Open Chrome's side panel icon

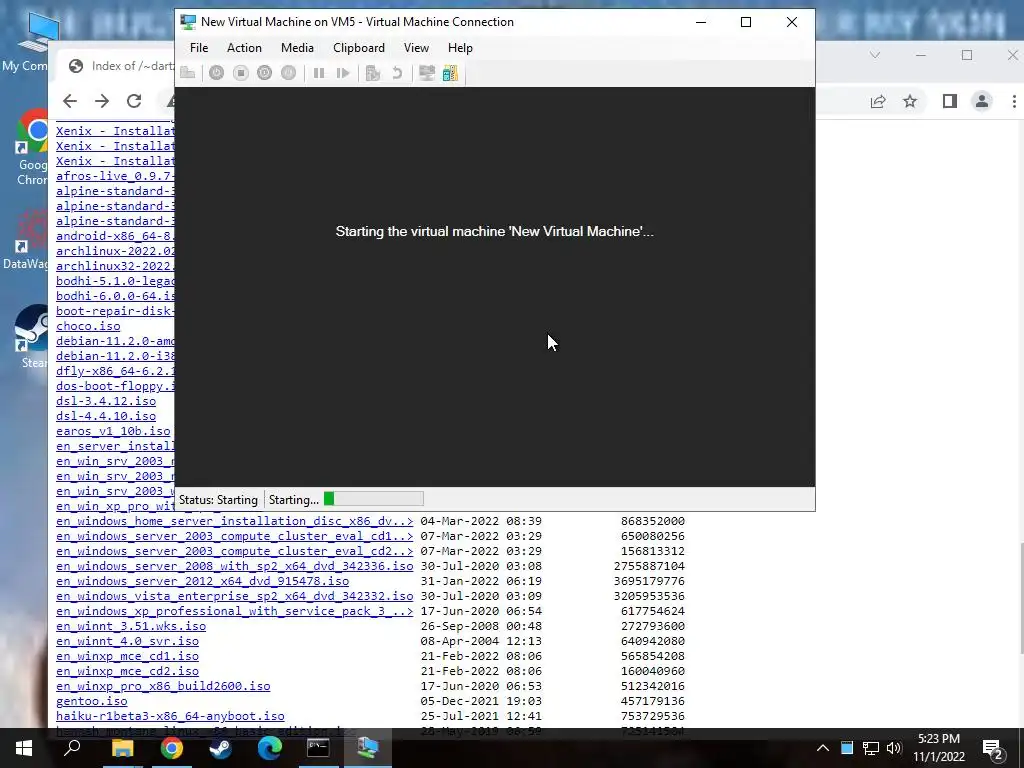pyautogui.click(x=950, y=101)
